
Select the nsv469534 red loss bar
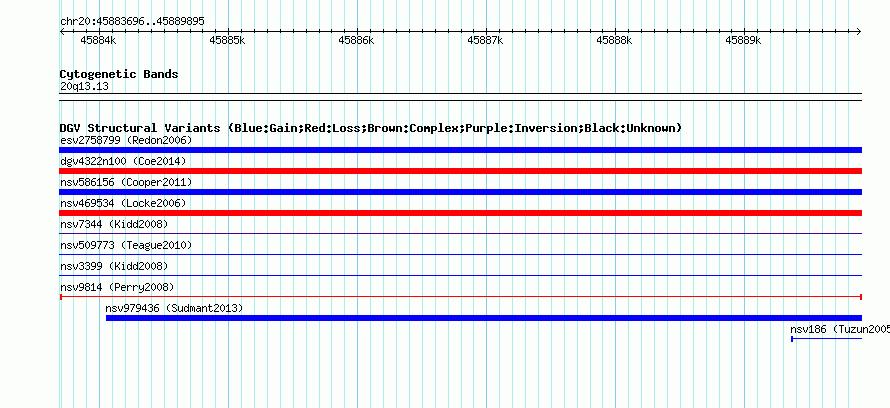coord(460,213)
